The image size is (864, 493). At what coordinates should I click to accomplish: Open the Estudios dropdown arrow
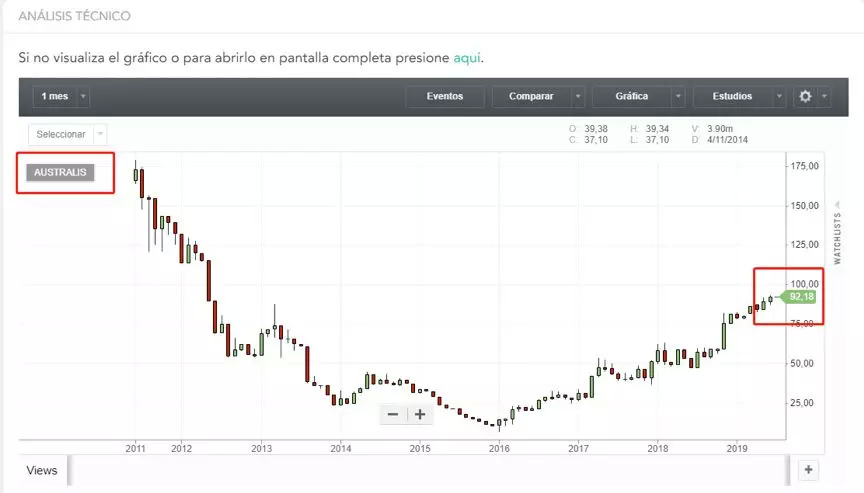click(778, 96)
